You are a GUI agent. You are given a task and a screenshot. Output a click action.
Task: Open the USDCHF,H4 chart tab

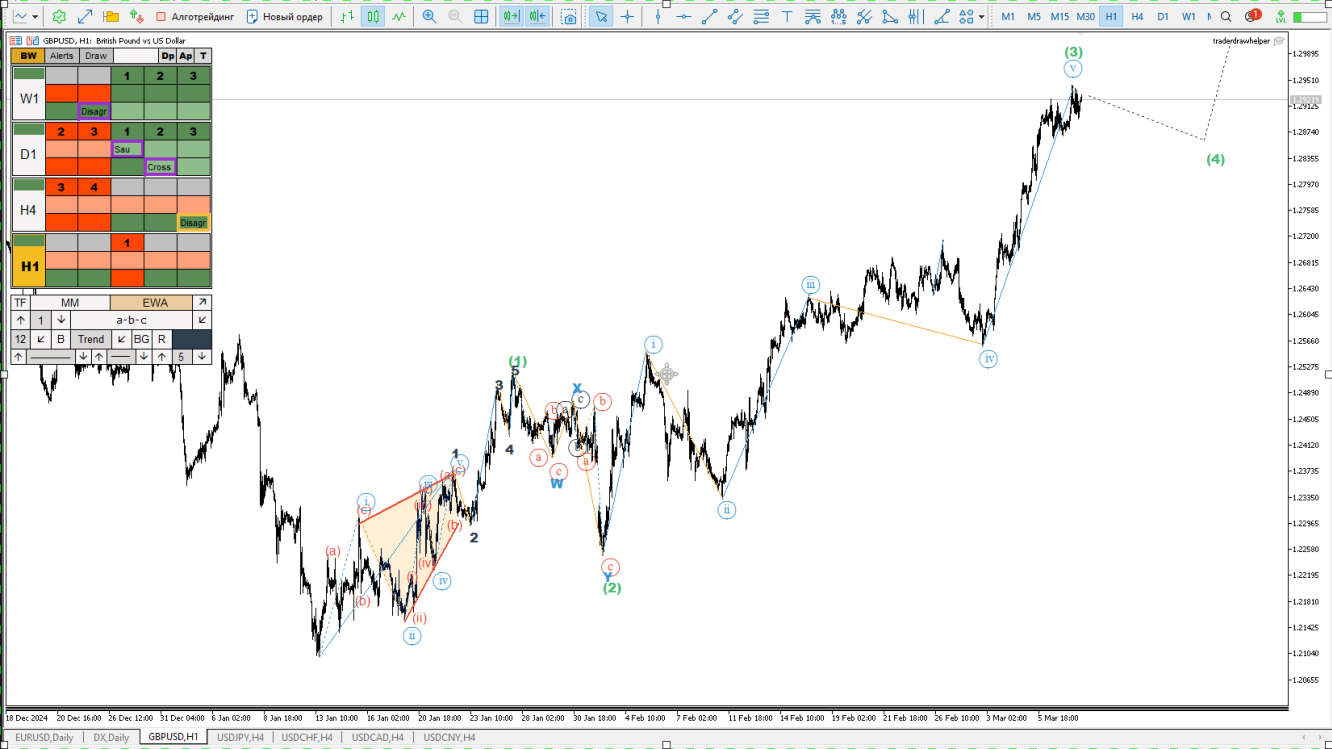[x=307, y=737]
